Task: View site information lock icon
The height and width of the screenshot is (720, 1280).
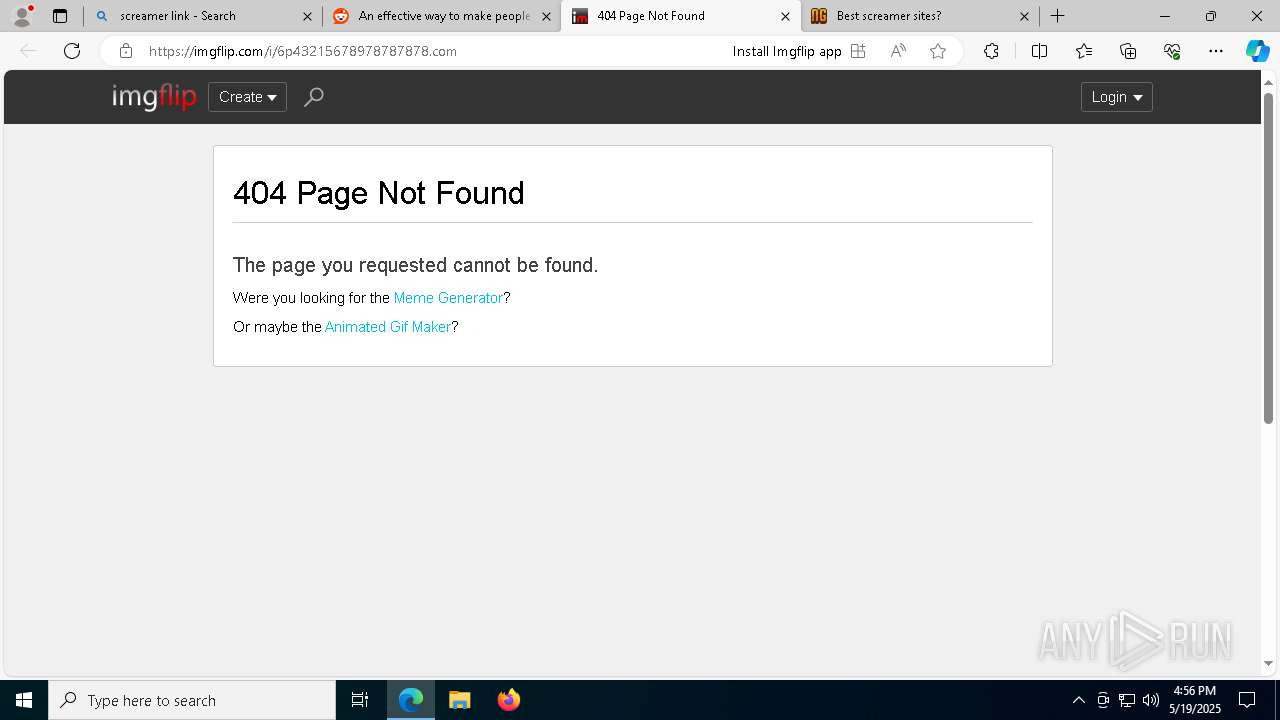Action: [126, 51]
